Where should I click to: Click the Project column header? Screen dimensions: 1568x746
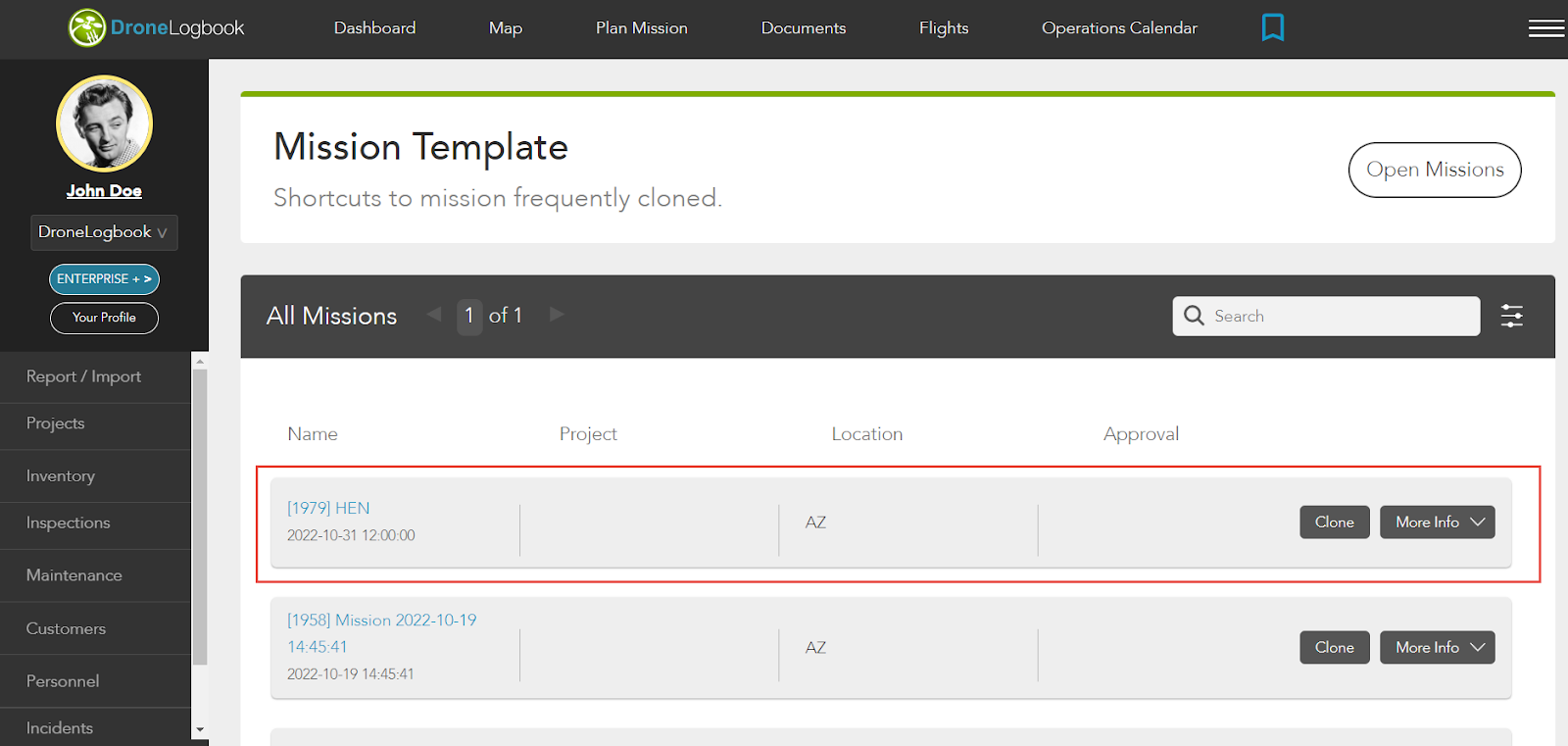pyautogui.click(x=588, y=434)
